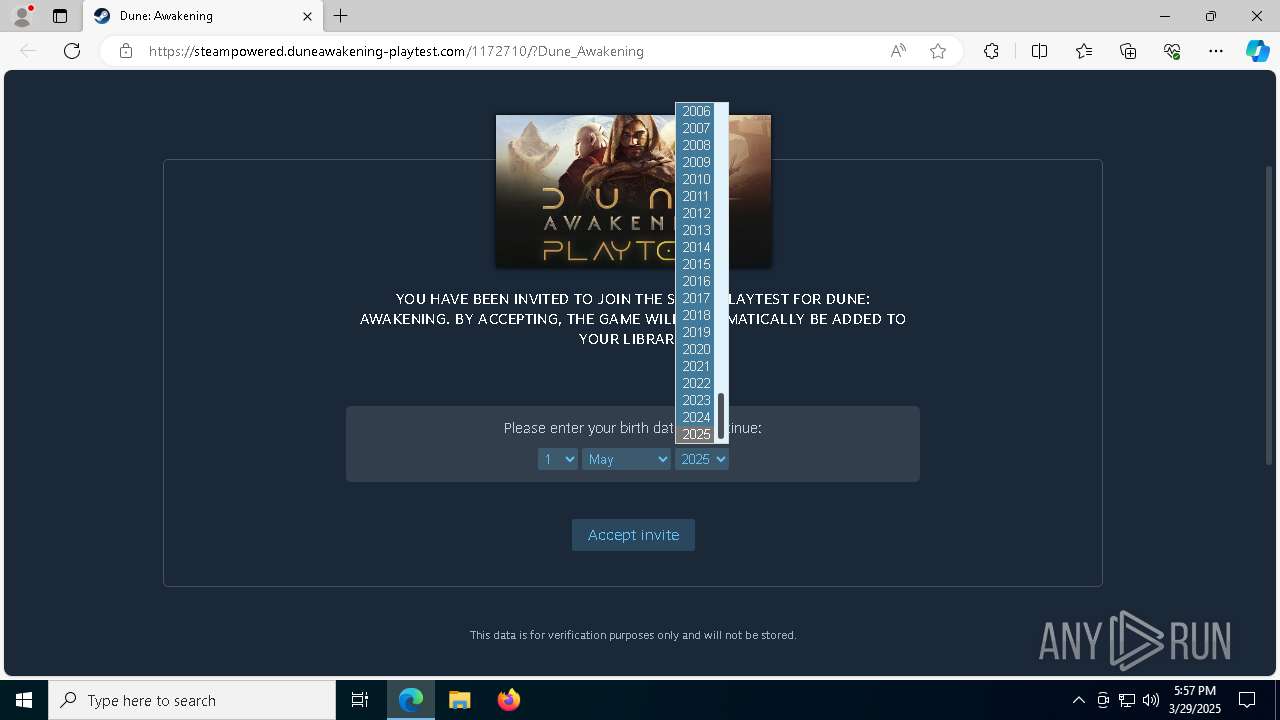Open tab actions menu icon
Image resolution: width=1280 pixels, height=720 pixels.
click(x=60, y=16)
